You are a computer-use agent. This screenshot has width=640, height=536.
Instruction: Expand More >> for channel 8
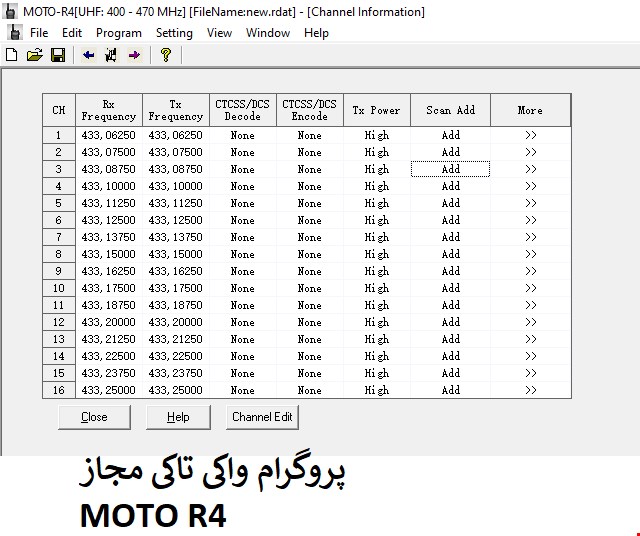(531, 254)
